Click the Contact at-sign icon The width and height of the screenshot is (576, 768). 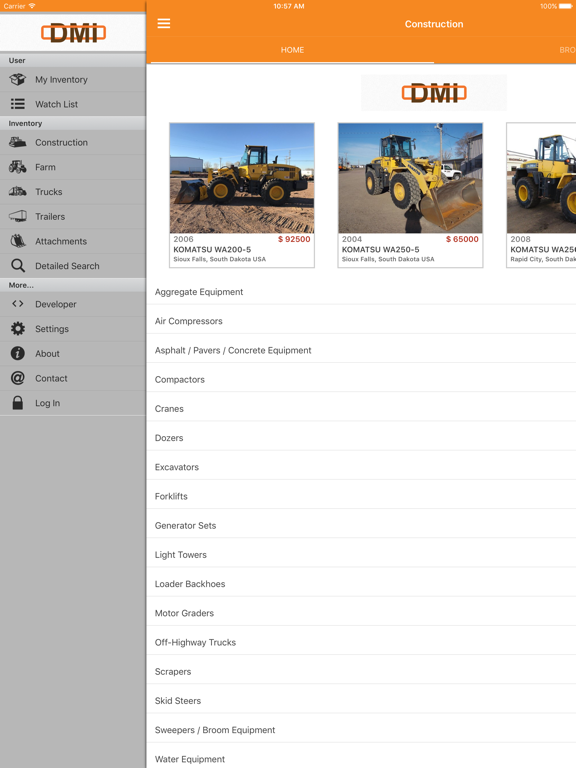[x=18, y=378]
